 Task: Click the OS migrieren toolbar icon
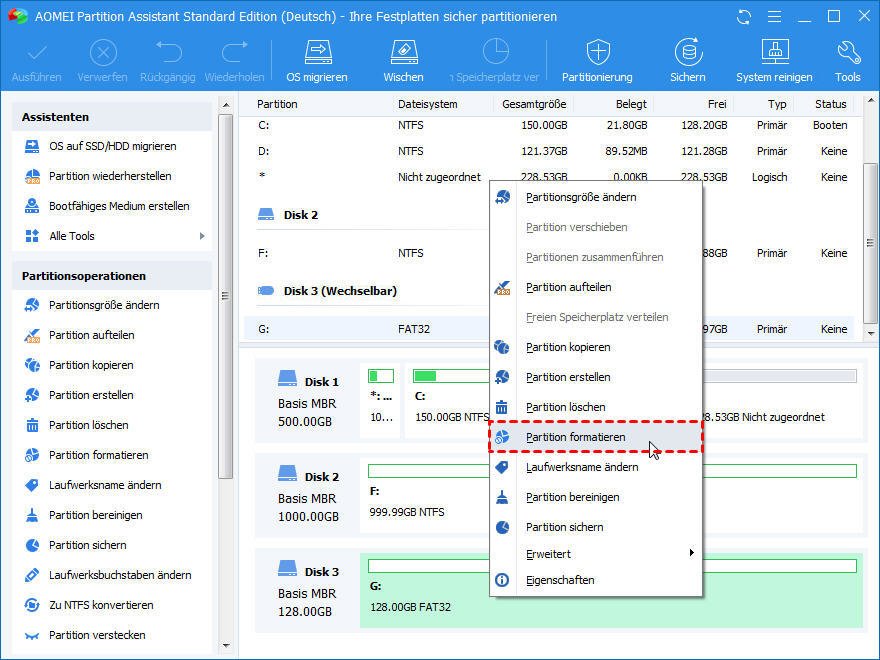click(317, 53)
